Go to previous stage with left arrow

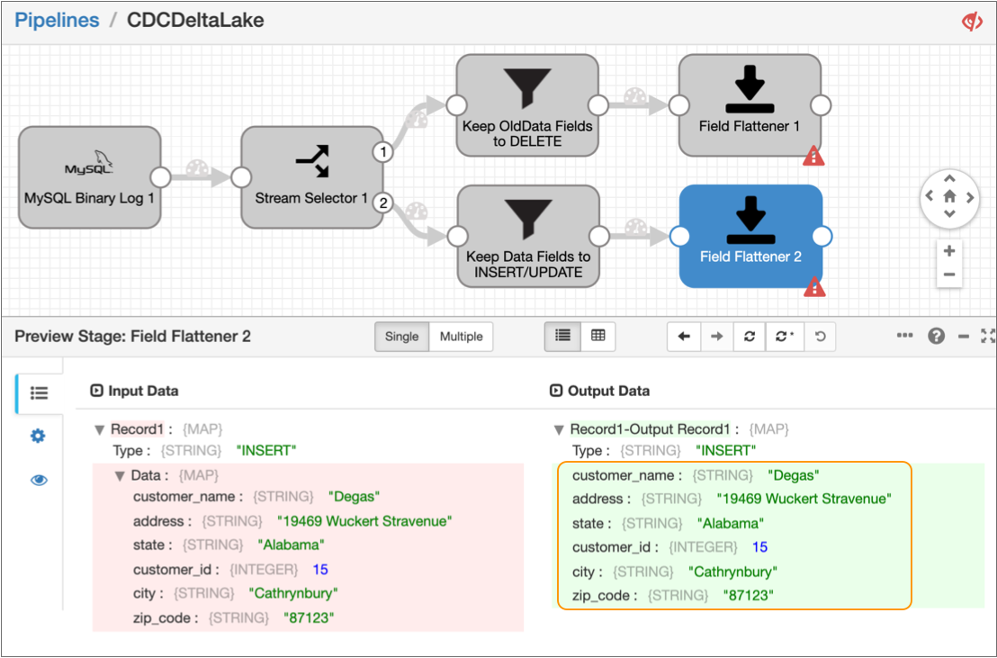click(684, 337)
